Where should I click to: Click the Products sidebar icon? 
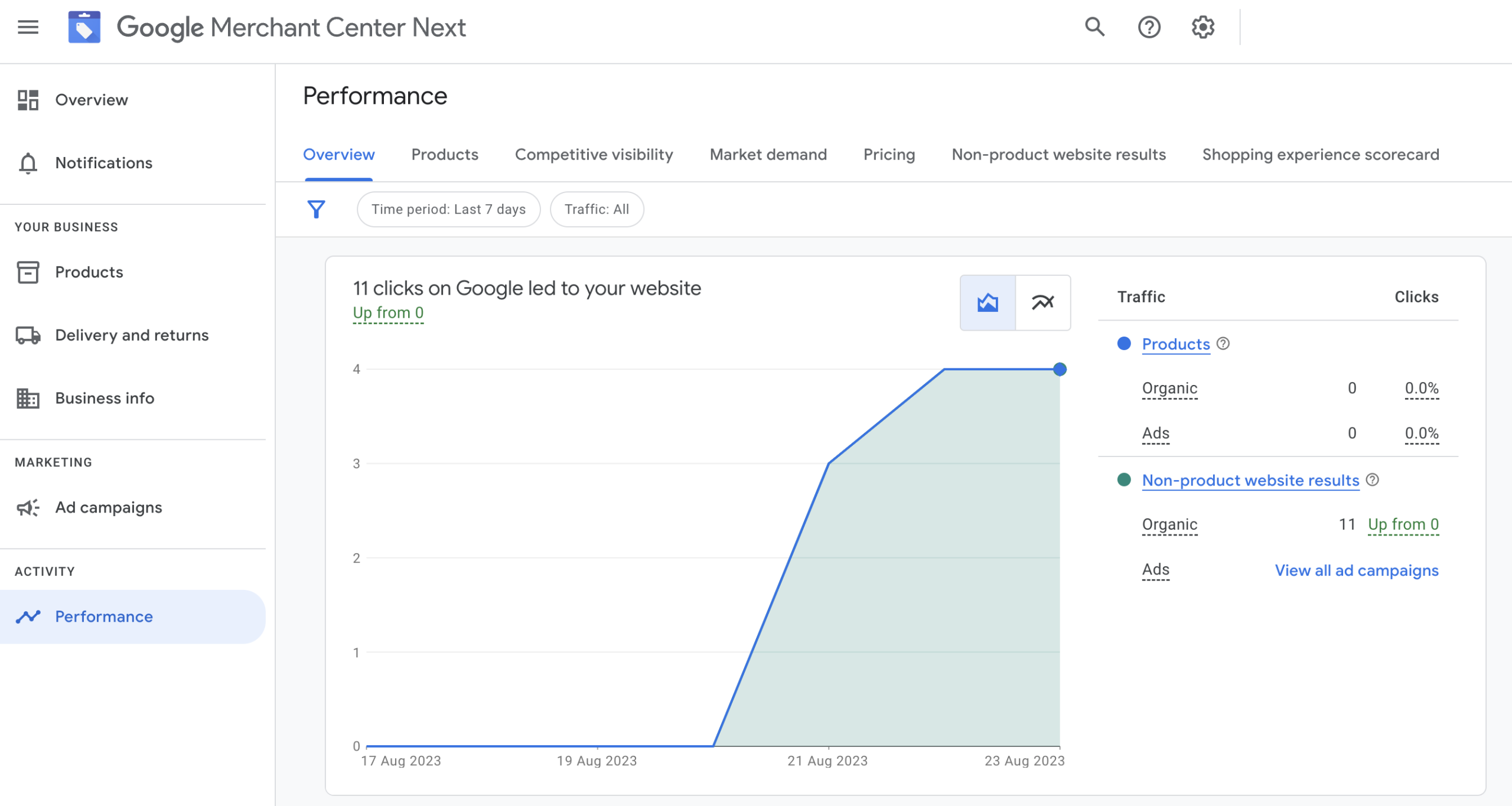(26, 271)
